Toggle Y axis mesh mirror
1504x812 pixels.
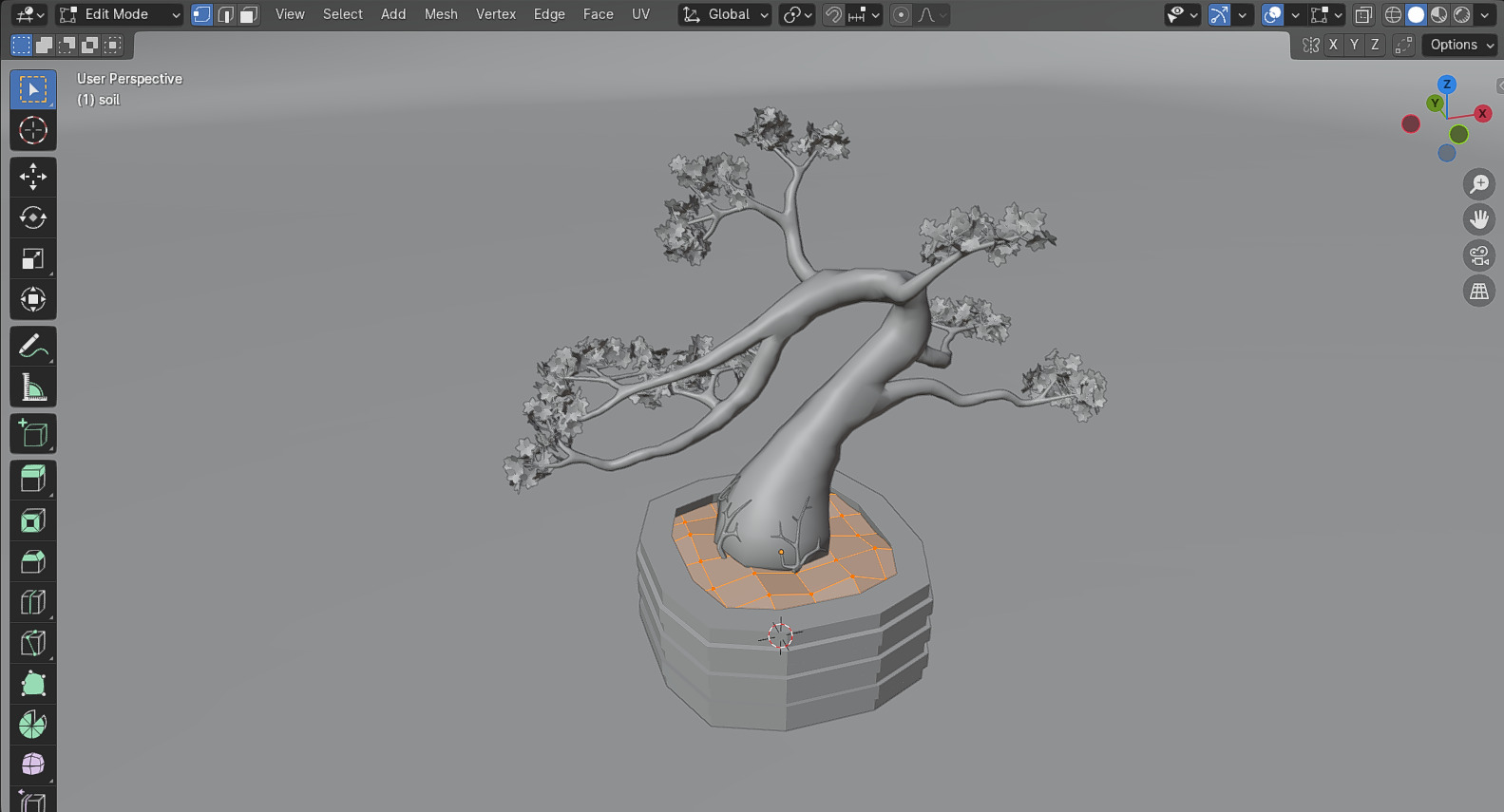[x=1354, y=45]
